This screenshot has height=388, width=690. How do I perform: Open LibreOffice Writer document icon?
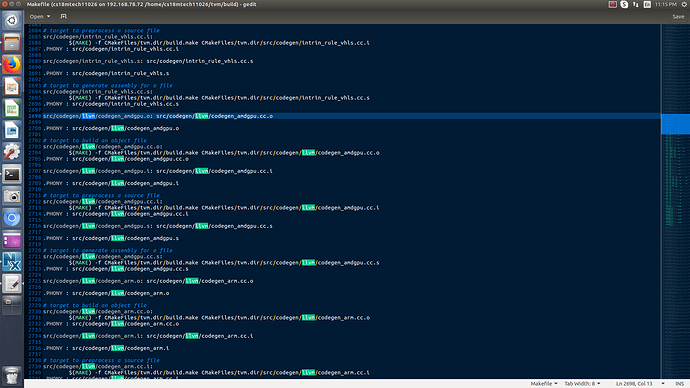pyautogui.click(x=12, y=131)
